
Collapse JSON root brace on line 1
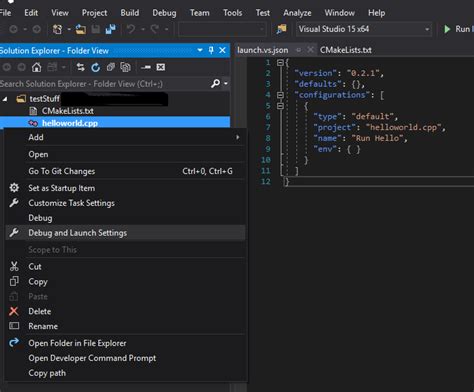tap(280, 62)
